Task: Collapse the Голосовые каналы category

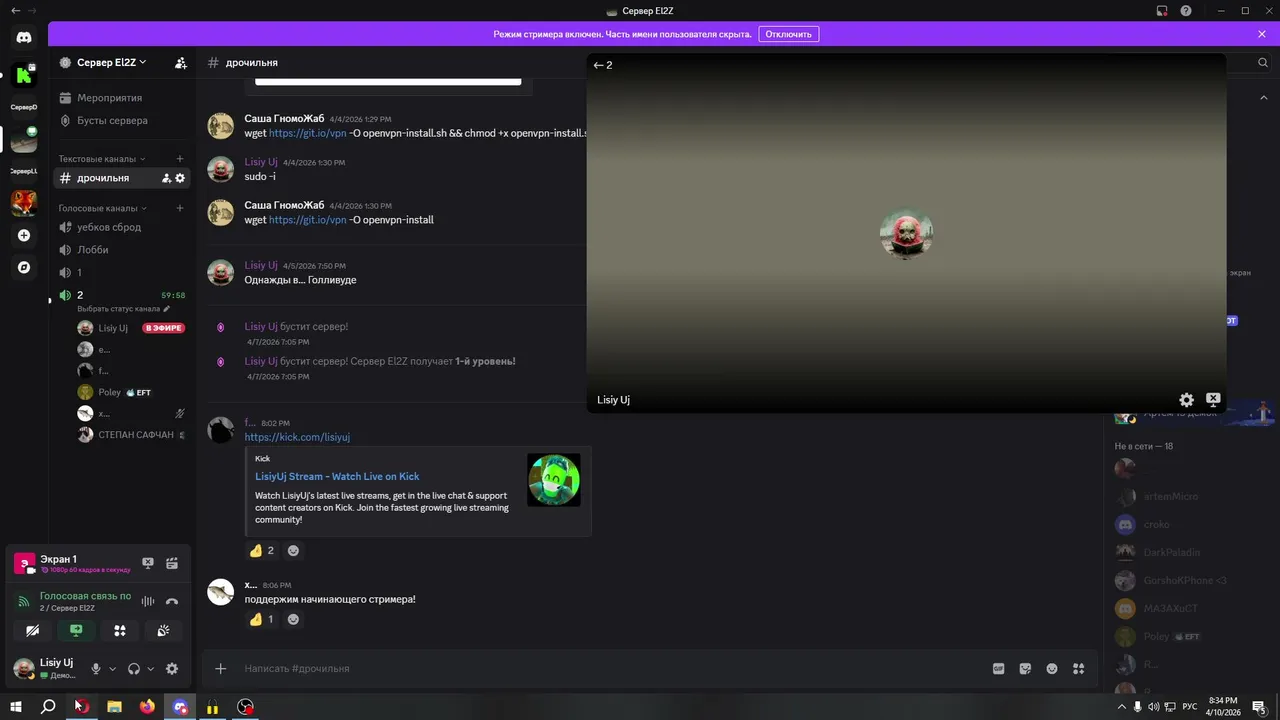Action: pos(102,208)
